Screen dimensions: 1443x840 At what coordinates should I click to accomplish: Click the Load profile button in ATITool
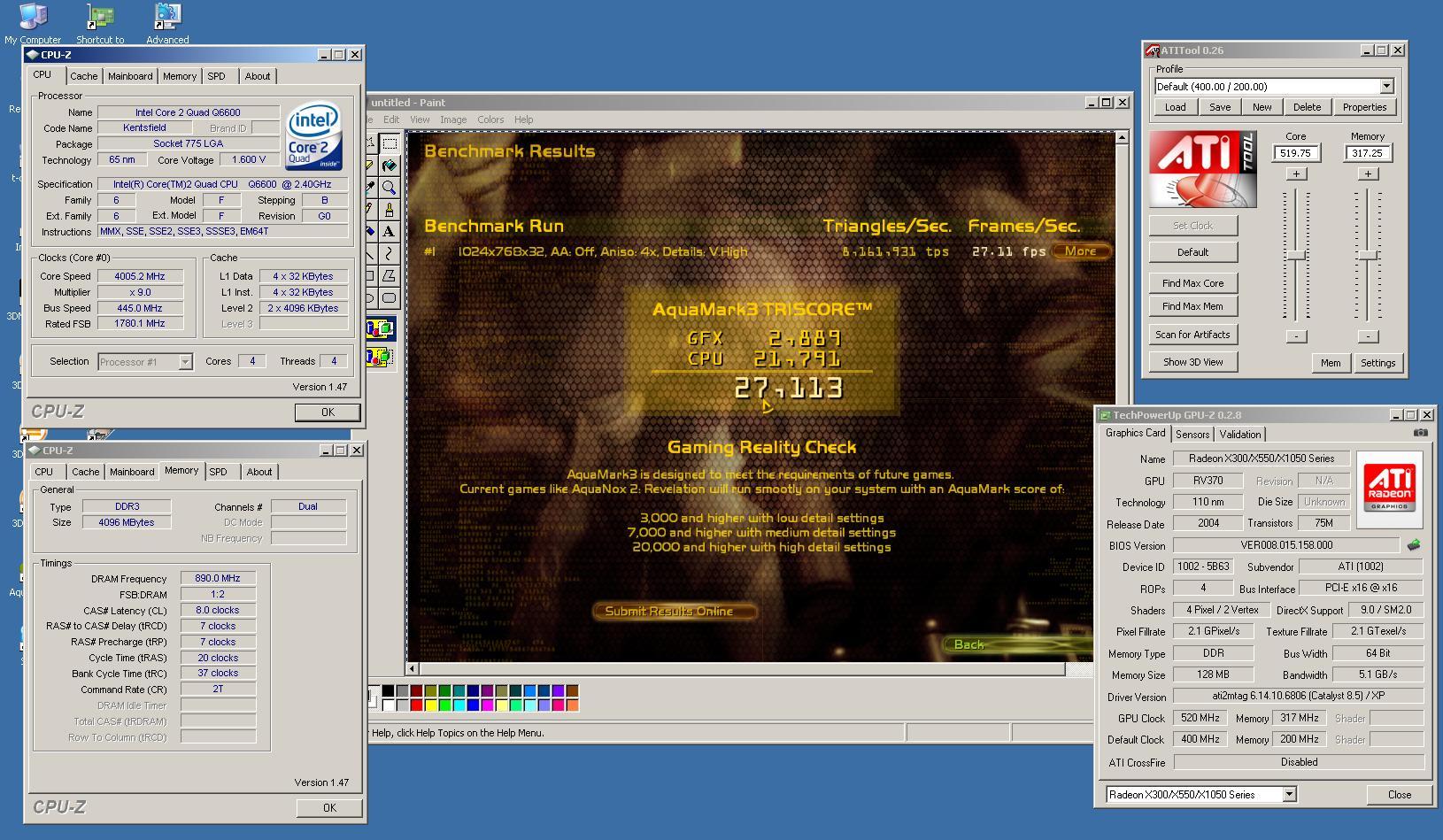coord(1176,107)
